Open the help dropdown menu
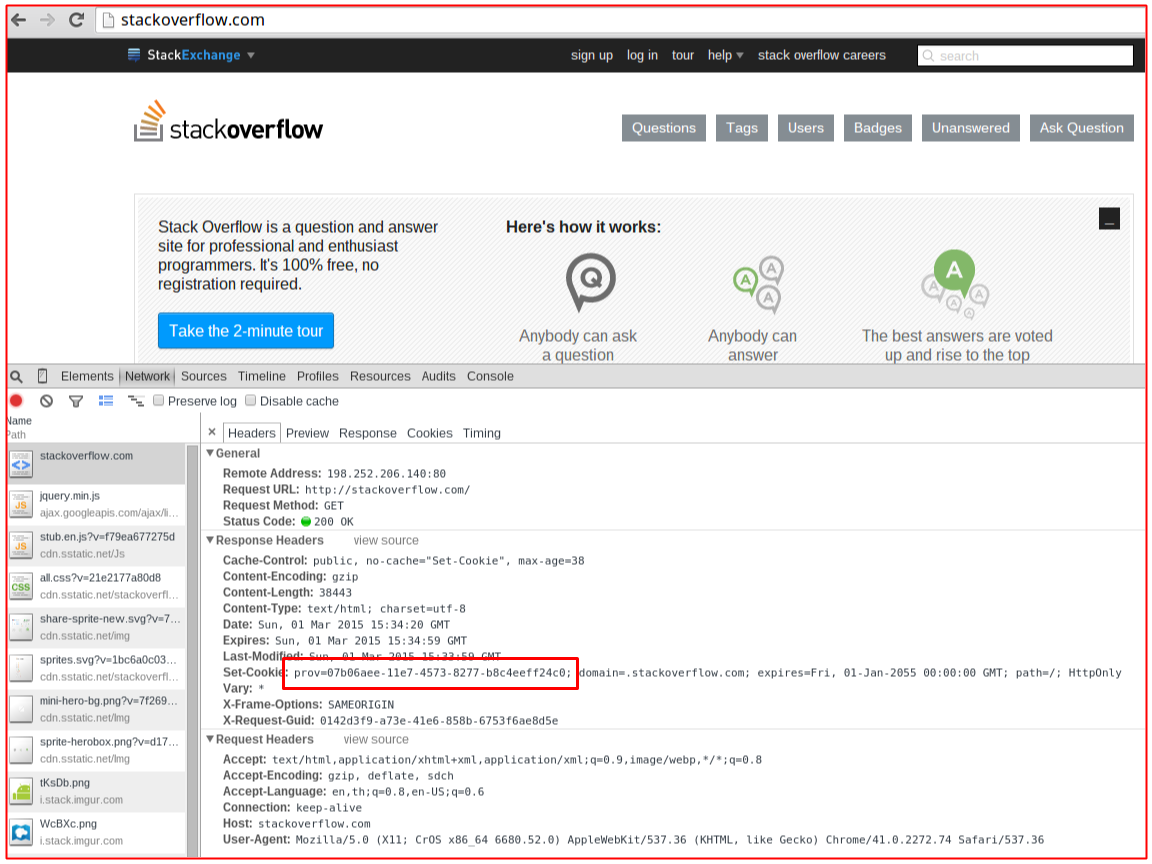This screenshot has height=864, width=1152. tap(725, 55)
